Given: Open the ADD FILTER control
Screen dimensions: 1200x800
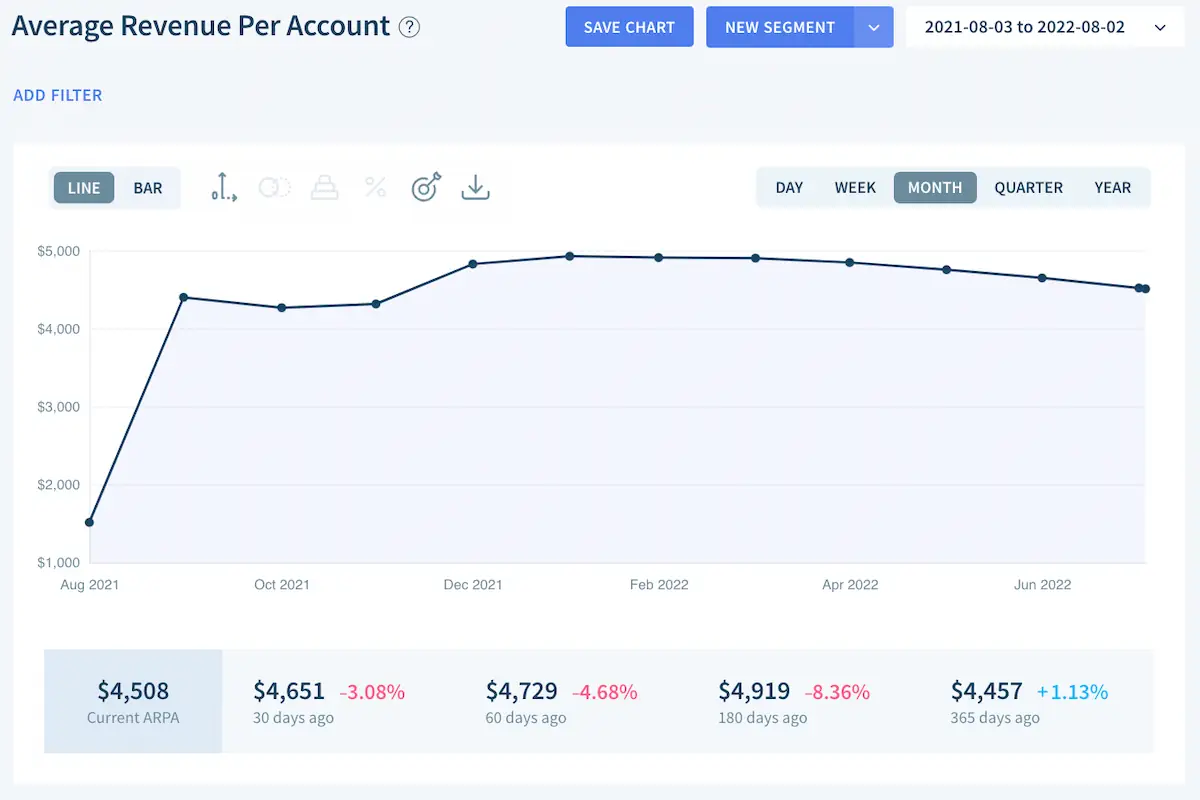Looking at the screenshot, I should pos(57,95).
